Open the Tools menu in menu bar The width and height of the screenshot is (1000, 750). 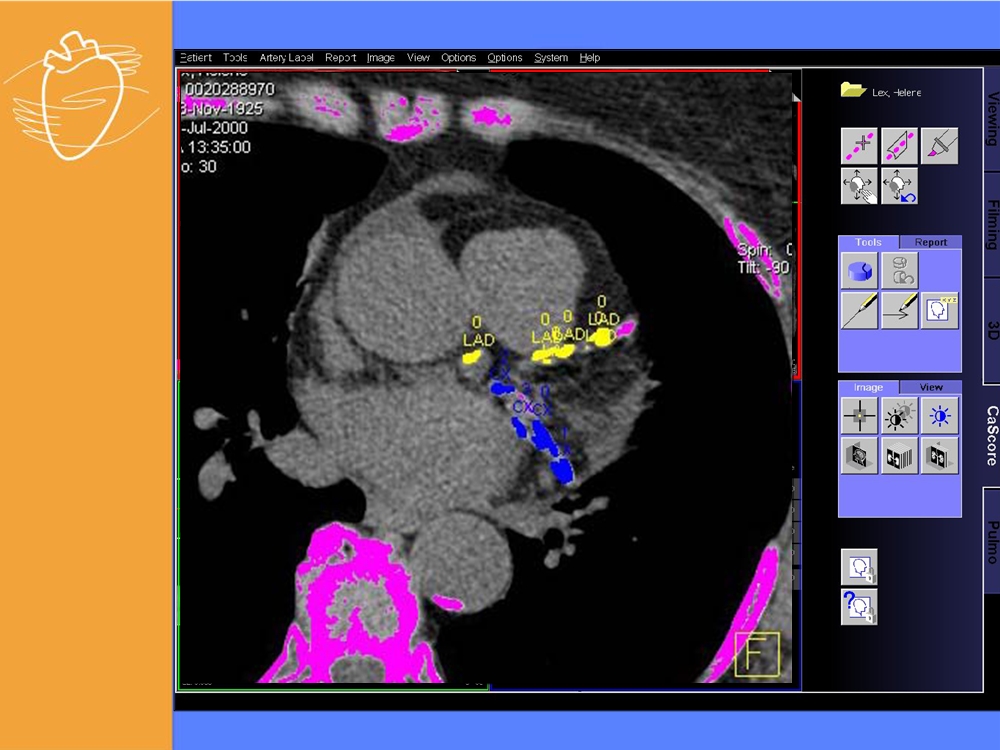235,57
